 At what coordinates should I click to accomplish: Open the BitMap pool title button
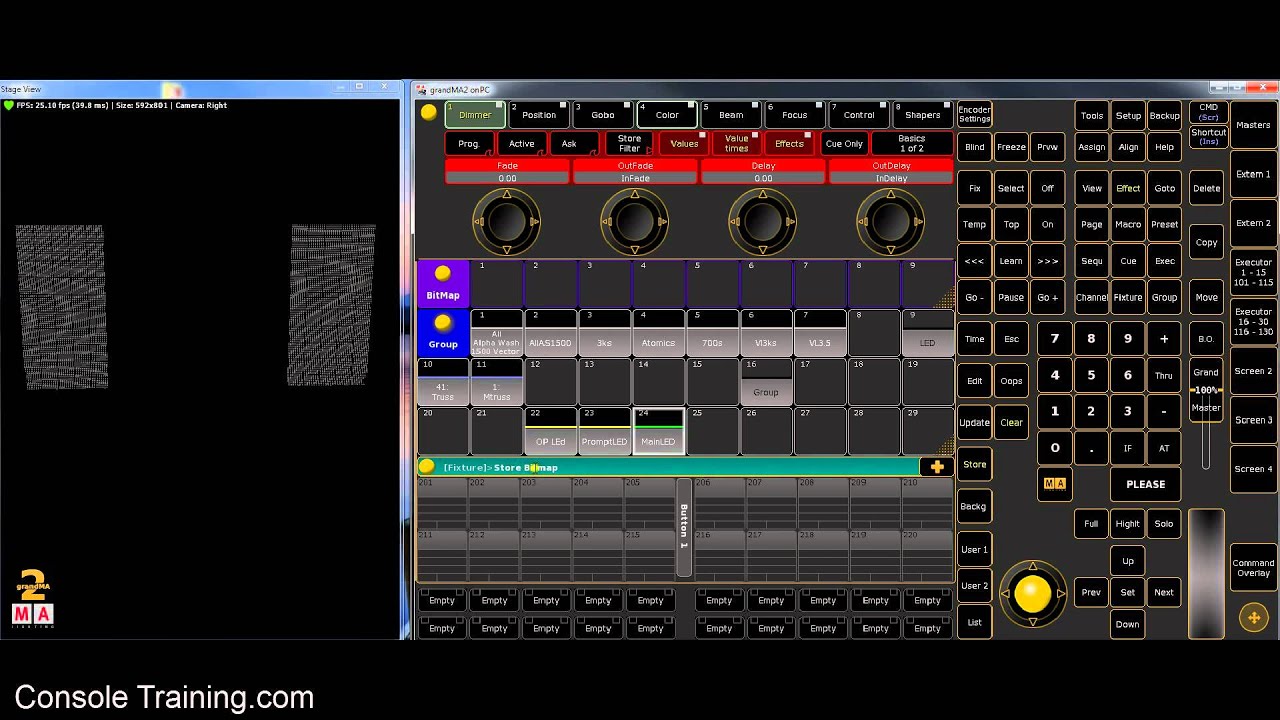(443, 283)
